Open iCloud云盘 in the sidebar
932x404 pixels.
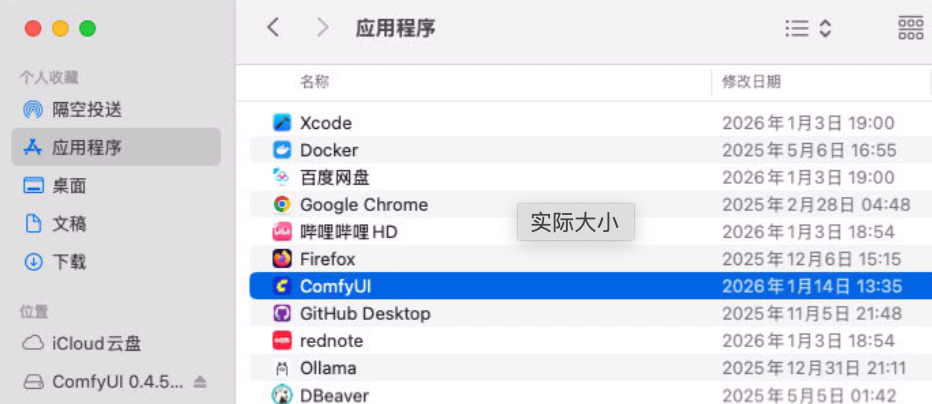(x=96, y=344)
